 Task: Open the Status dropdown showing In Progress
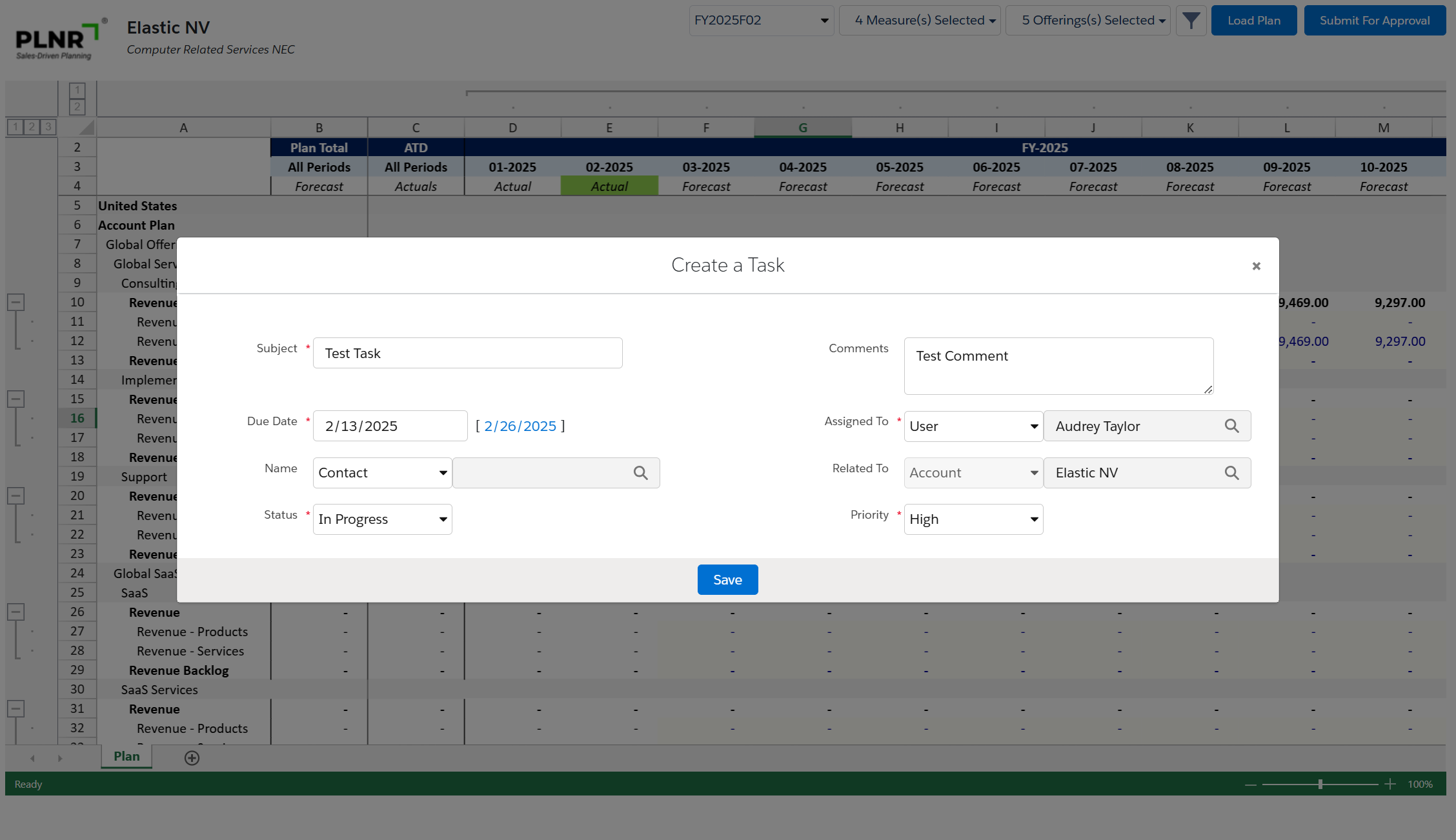coord(382,519)
